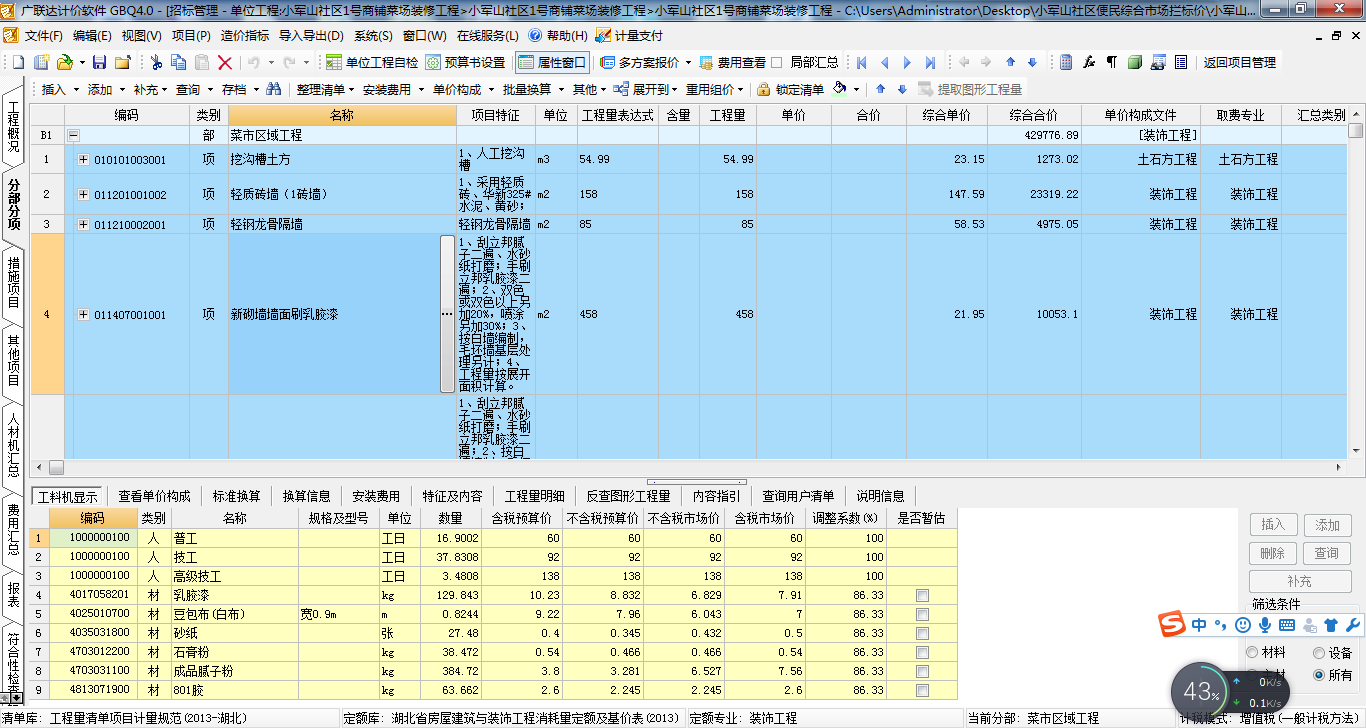This screenshot has height=728, width=1366.
Task: Click the 43% memory monitor widget
Action: tap(1200, 691)
